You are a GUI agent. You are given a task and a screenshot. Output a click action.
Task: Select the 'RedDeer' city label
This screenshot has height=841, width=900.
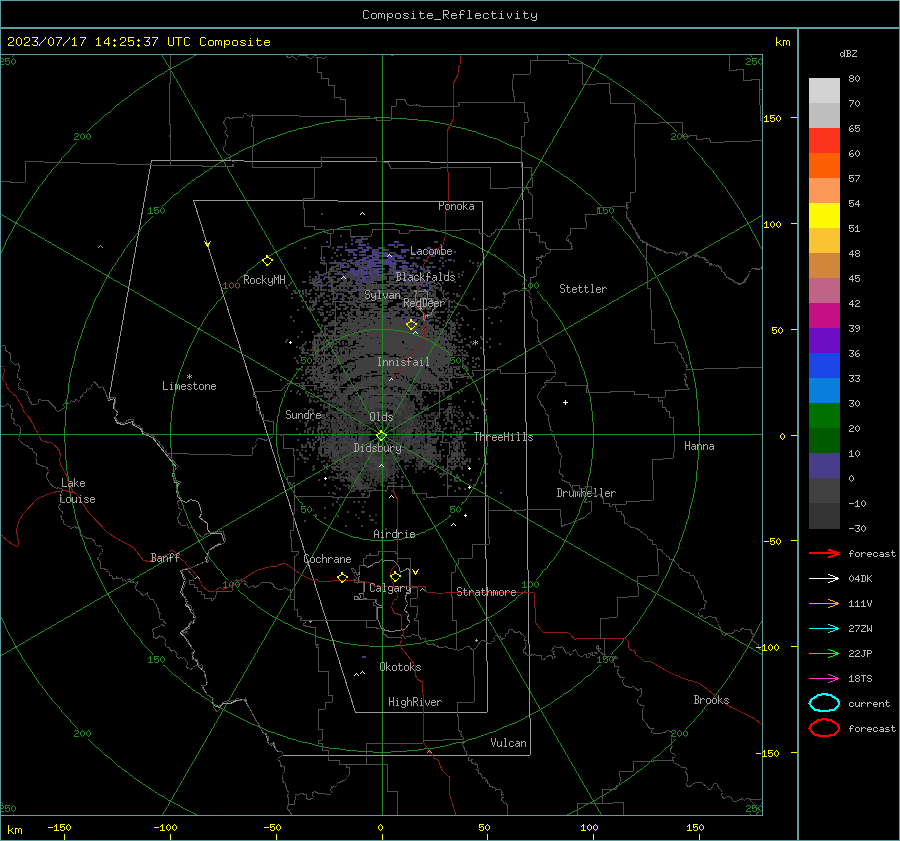click(424, 303)
